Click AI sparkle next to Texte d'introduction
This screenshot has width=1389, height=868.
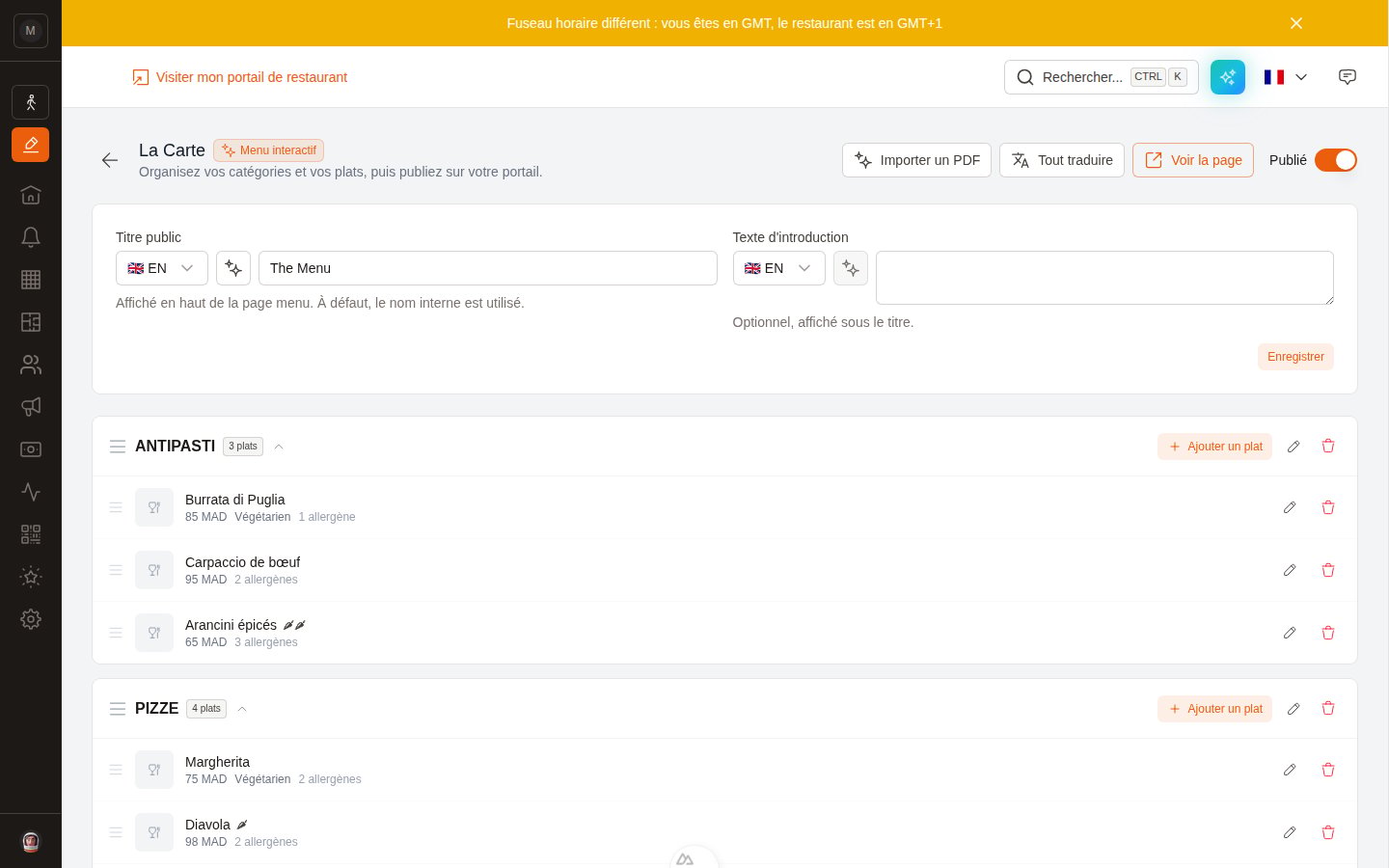pos(851,268)
